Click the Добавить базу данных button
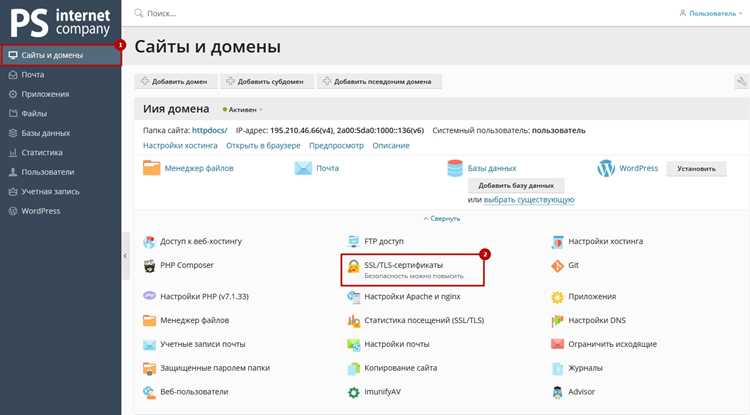The width and height of the screenshot is (750, 415). point(516,185)
